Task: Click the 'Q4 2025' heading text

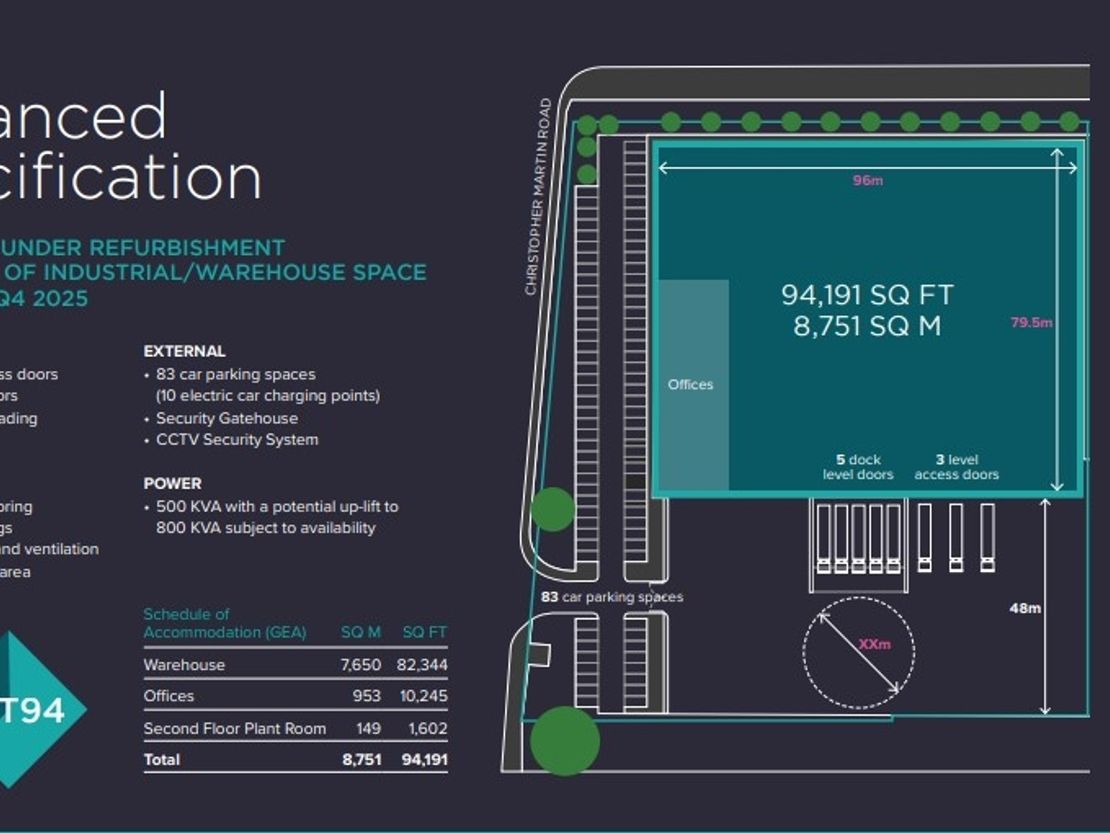Action: pos(44,299)
